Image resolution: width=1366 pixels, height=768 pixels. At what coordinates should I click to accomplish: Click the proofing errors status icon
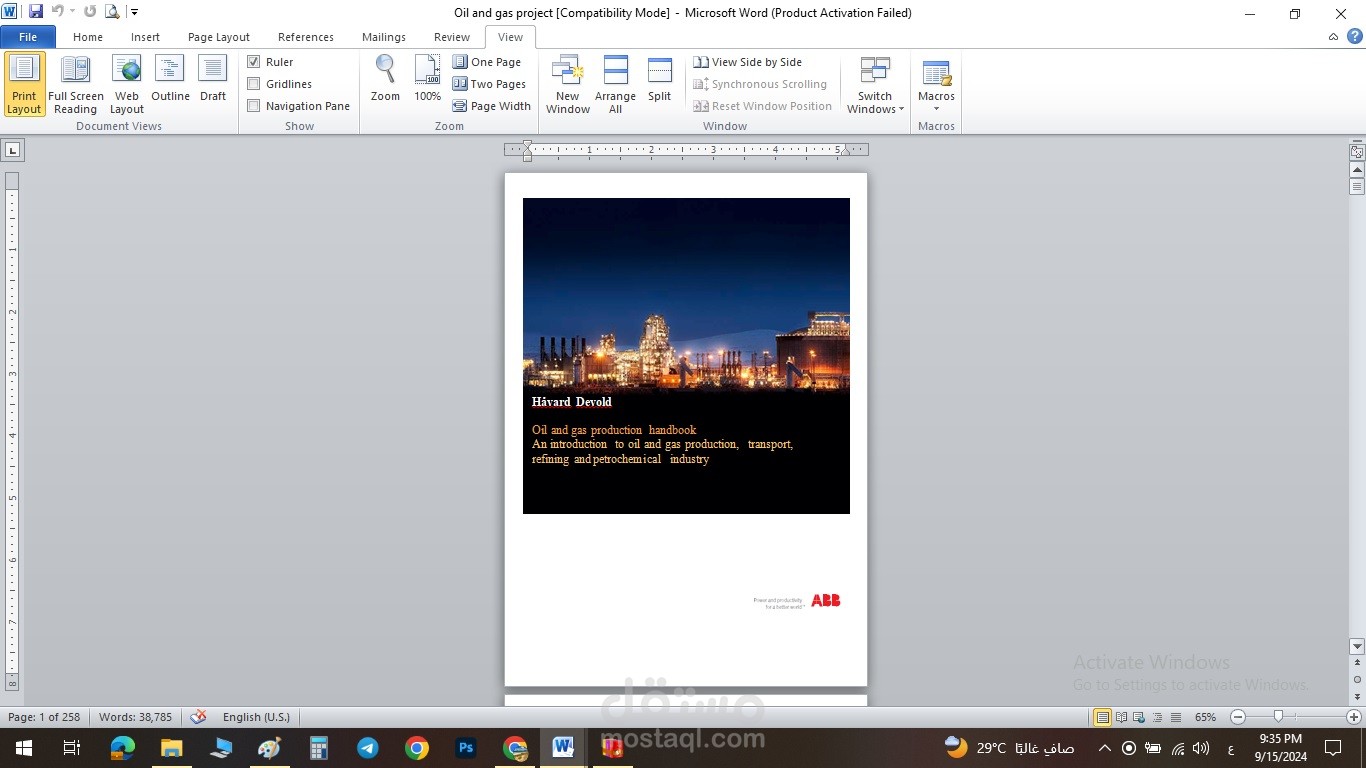[198, 717]
